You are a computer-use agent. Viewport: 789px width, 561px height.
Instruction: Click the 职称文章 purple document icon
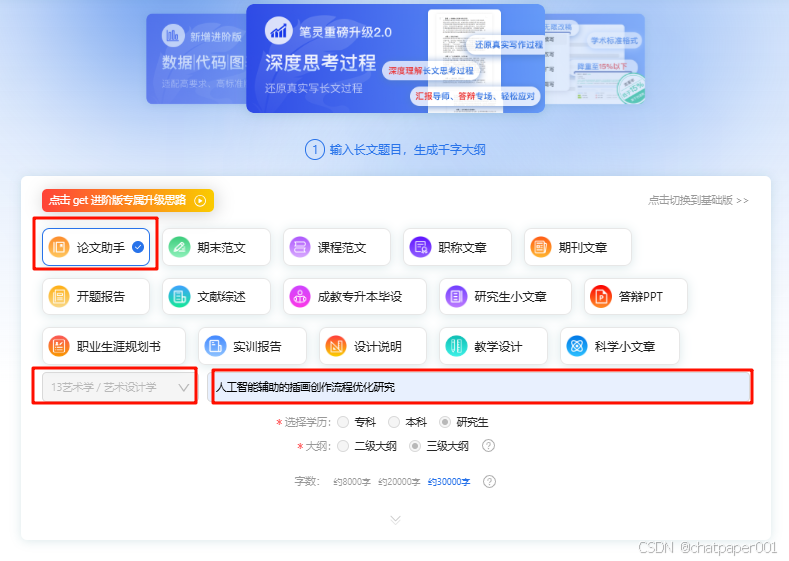420,247
